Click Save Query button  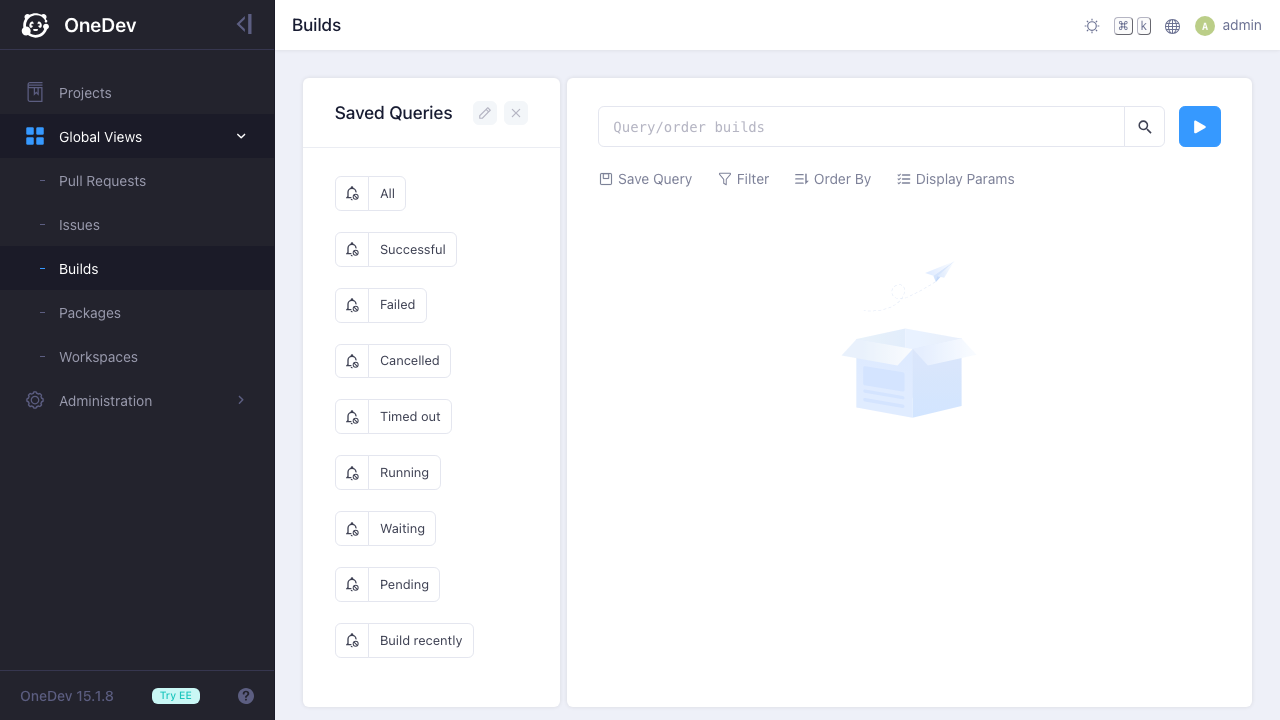(646, 179)
